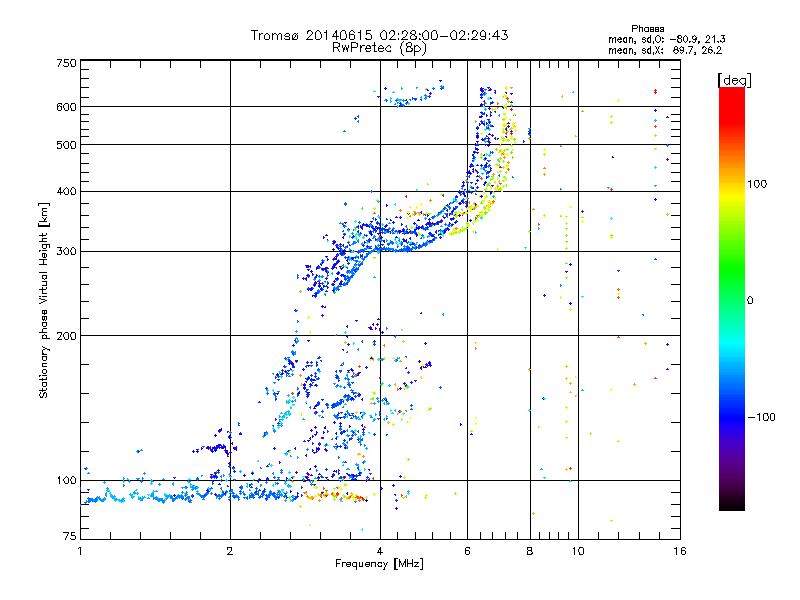800x600 pixels.
Task: Click the y-axis tick label '600'
Action: 66,107
